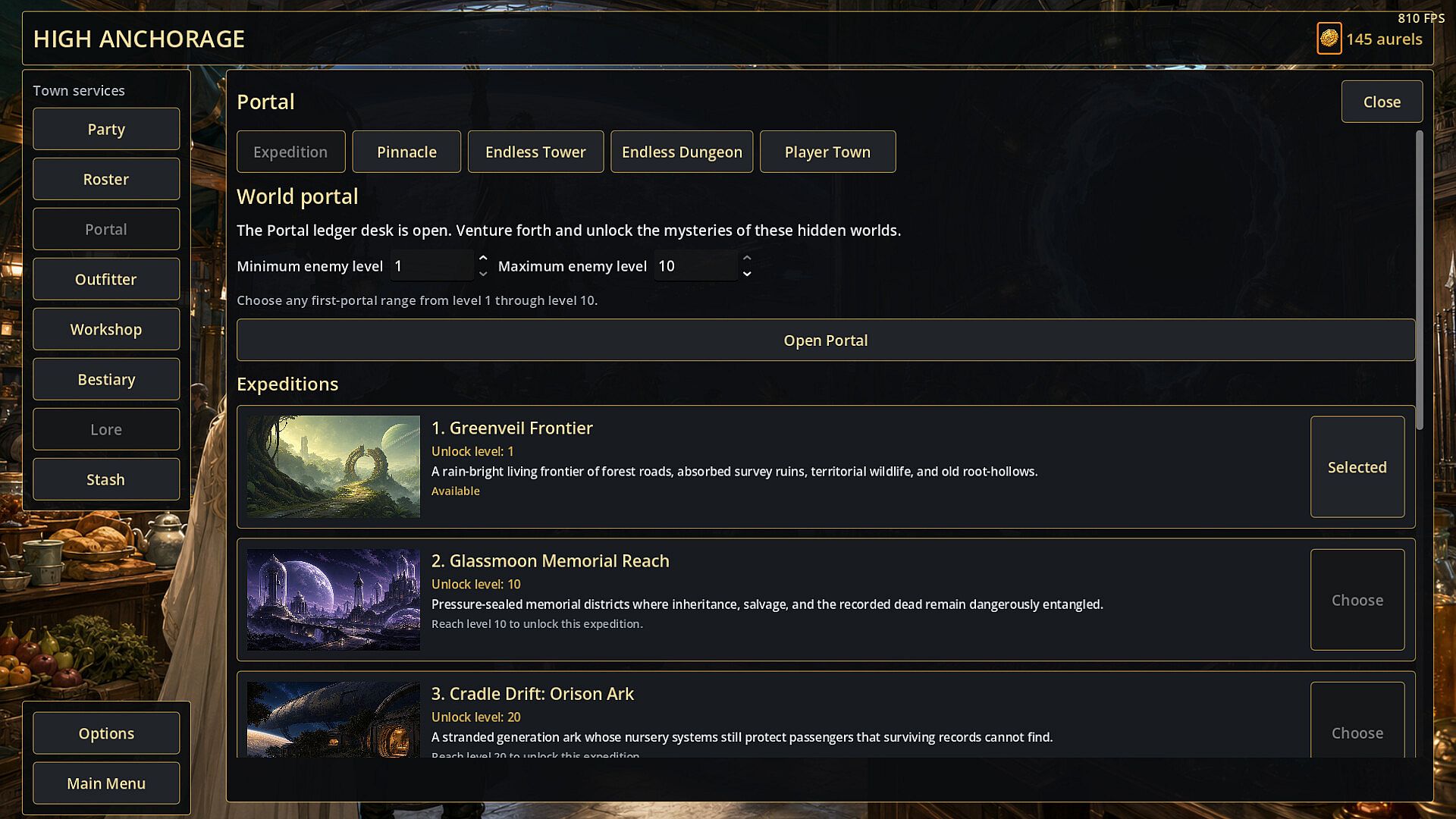Screen dimensions: 1456x819
Task: Click the Cradle Drift: Orison Ark thumbnail
Action: (333, 719)
